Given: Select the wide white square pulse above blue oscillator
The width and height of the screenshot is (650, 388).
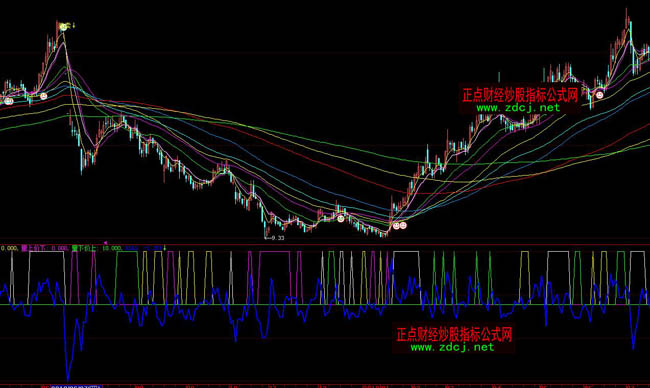Looking at the screenshot, I should [47, 277].
